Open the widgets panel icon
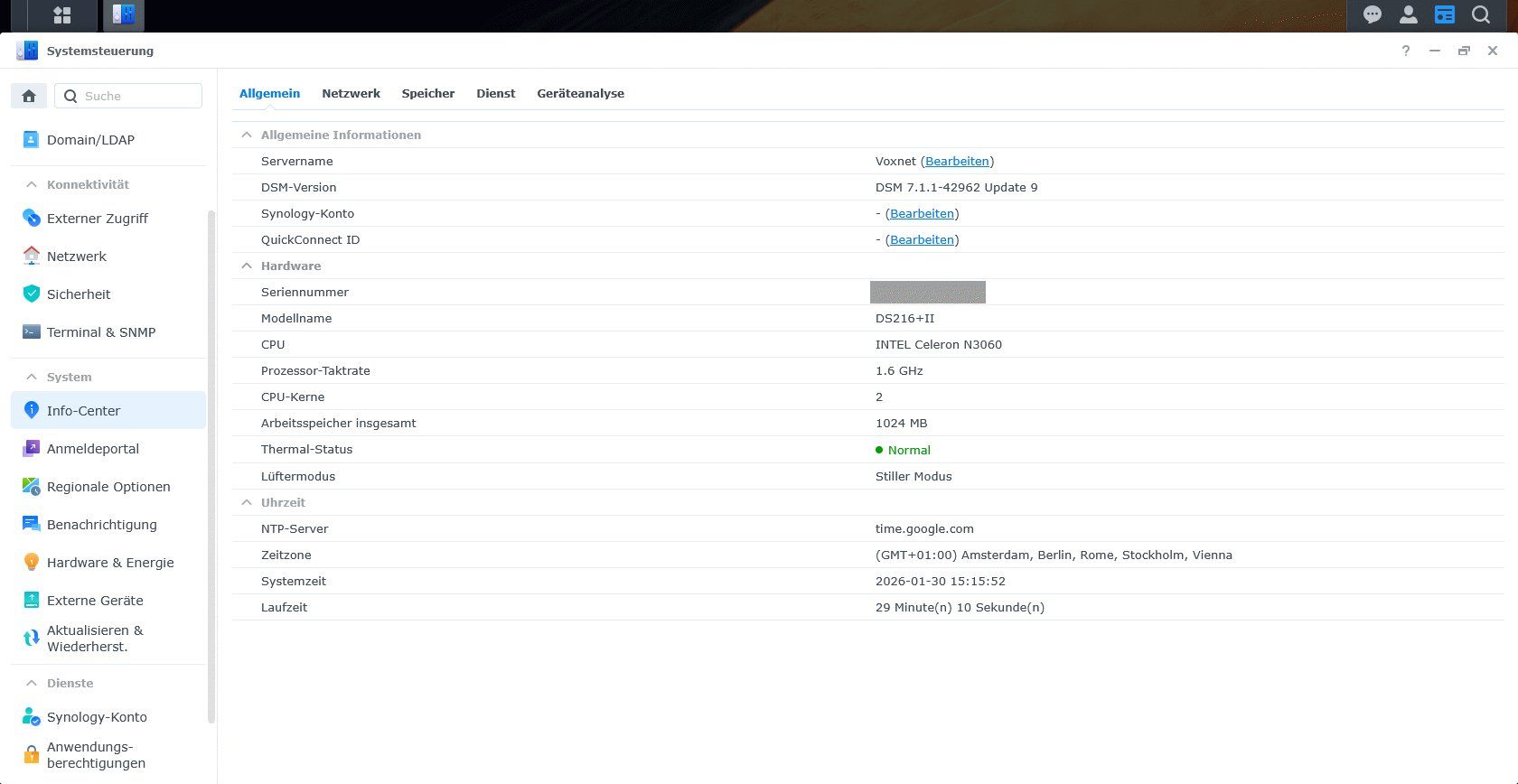The image size is (1518, 784). (x=1445, y=15)
